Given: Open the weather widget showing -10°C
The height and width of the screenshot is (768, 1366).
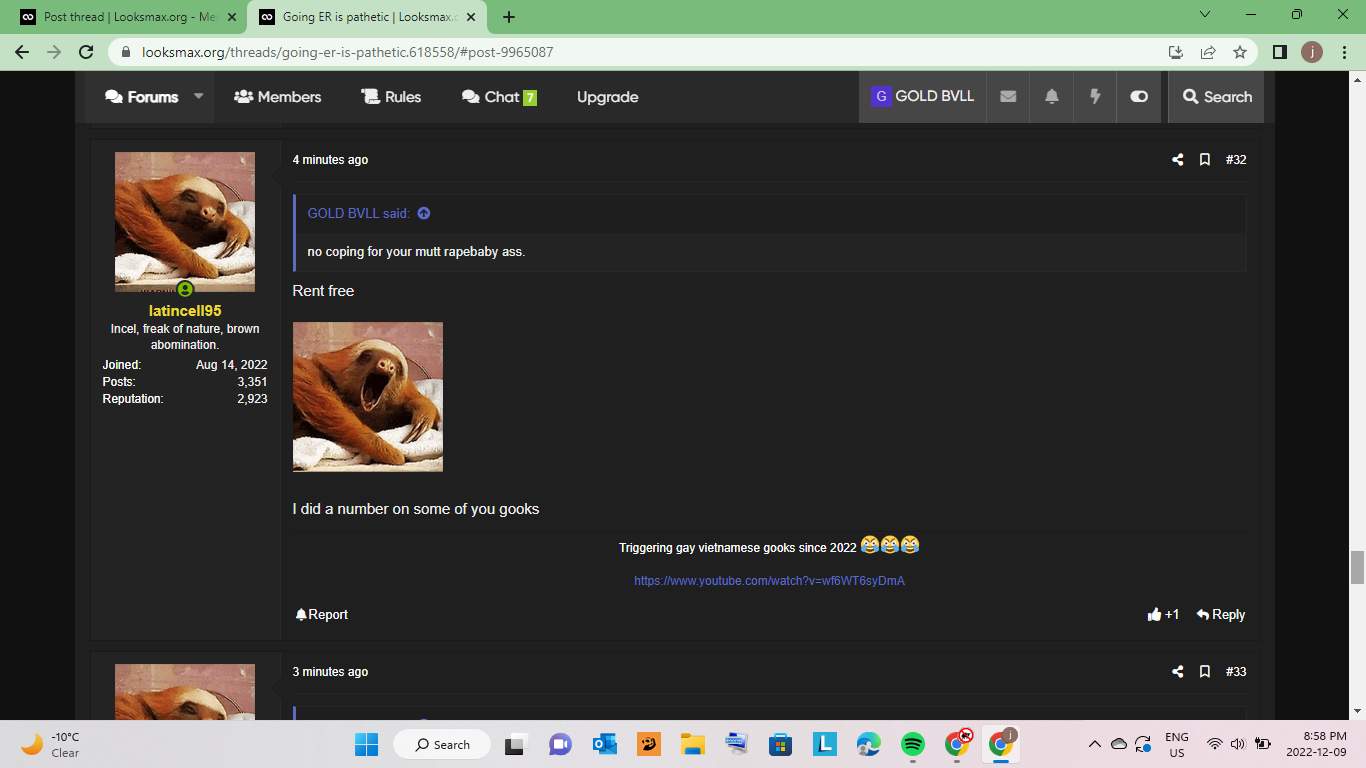Looking at the screenshot, I should click(52, 744).
